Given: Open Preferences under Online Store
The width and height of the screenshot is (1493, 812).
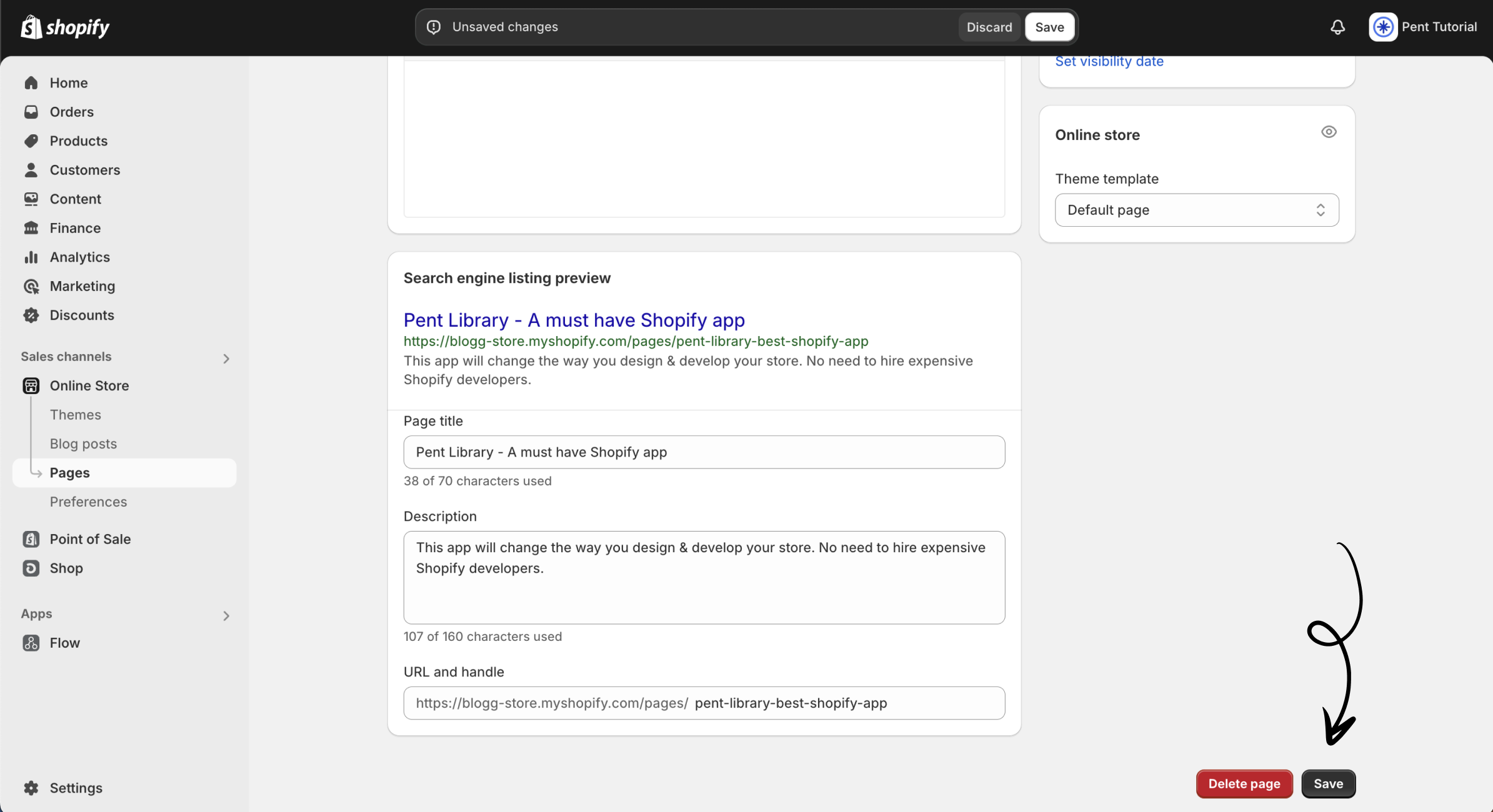Looking at the screenshot, I should pyautogui.click(x=88, y=502).
